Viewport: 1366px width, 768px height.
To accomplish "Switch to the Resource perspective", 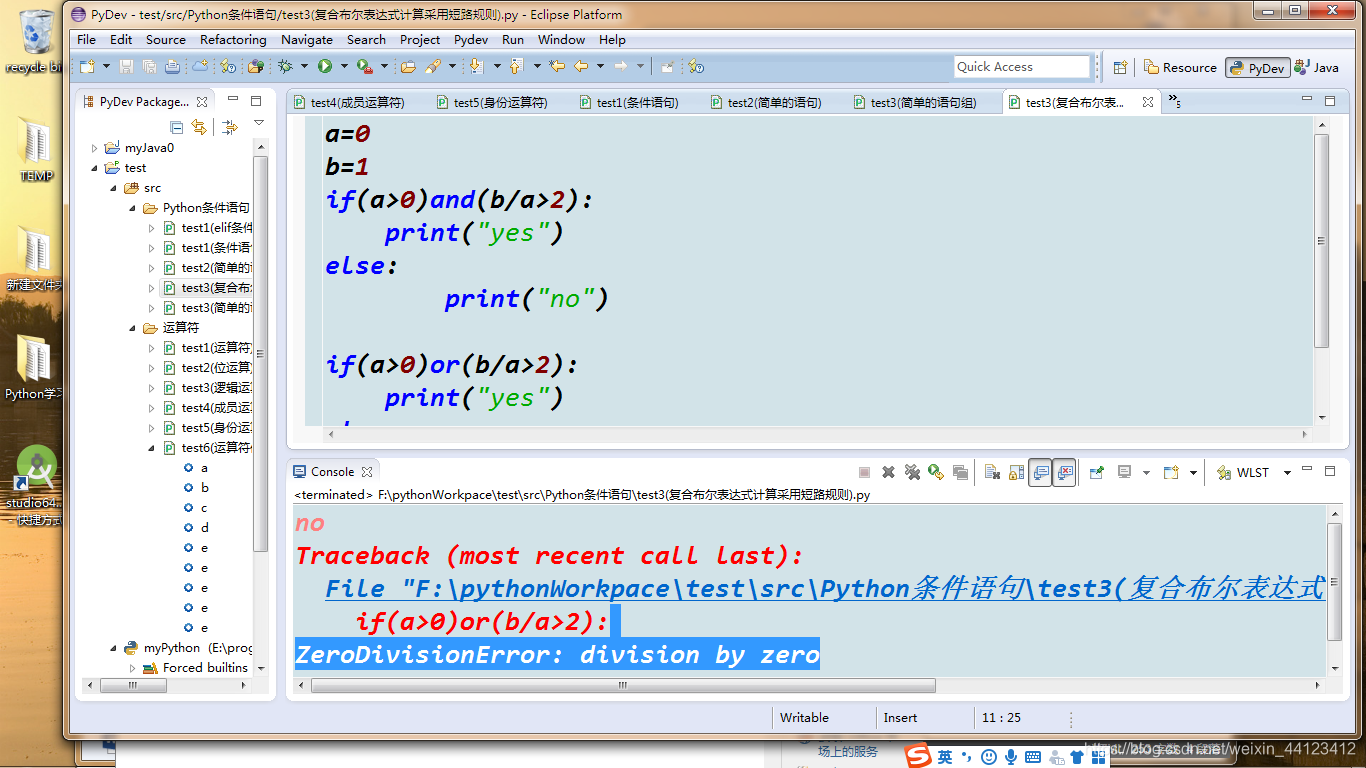I will coord(1180,67).
